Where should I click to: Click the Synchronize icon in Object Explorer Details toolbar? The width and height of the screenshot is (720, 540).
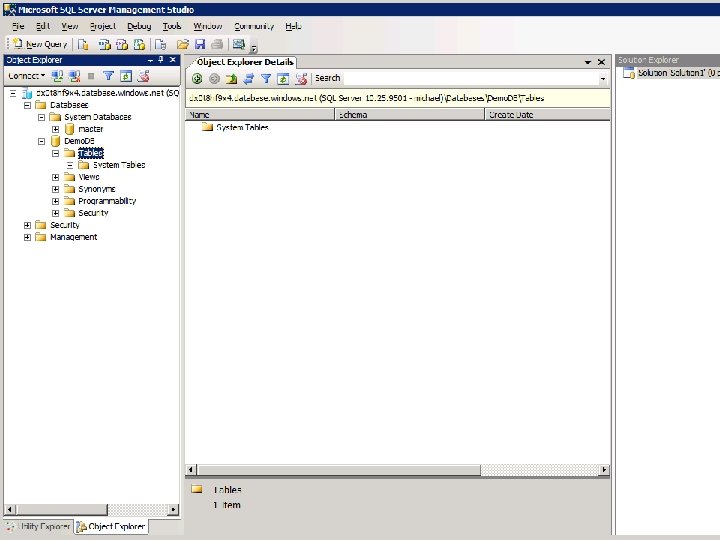coord(248,79)
